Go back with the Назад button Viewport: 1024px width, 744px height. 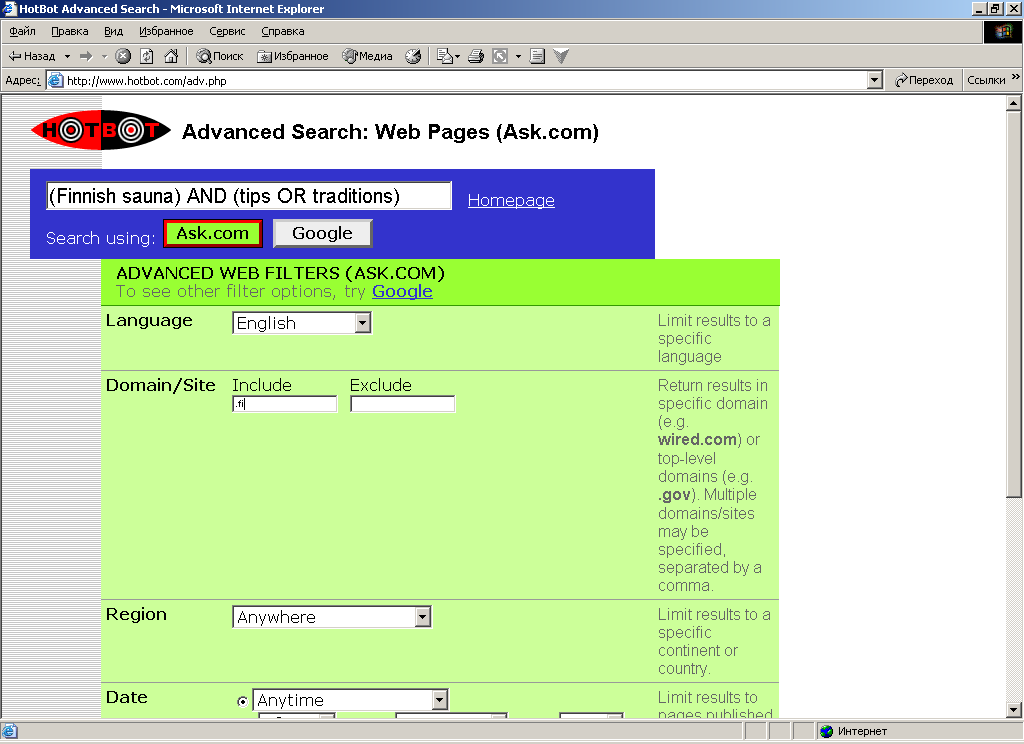click(31, 56)
